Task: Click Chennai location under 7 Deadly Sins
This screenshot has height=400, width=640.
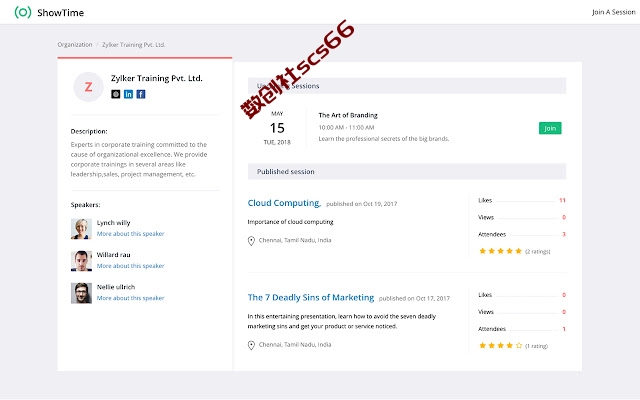Action: 295,344
